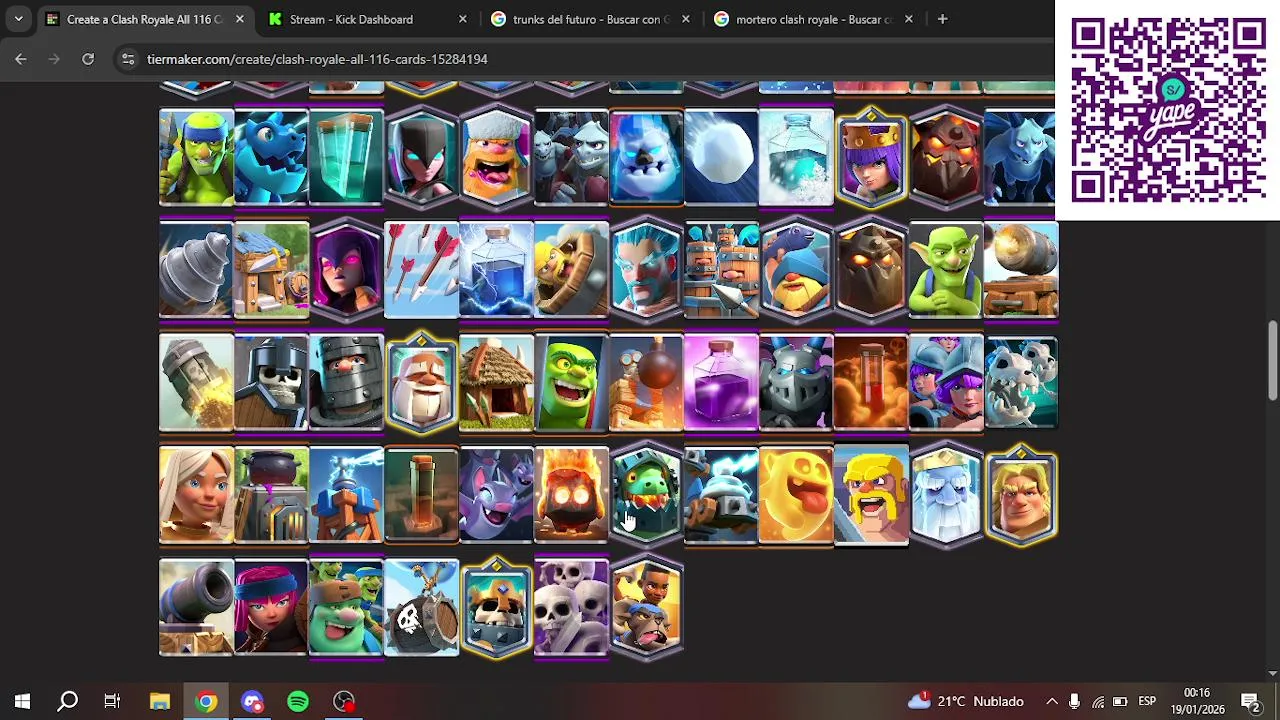Screen dimensions: 1280x720
Task: Switch to the Stream - Kick Dashboard tab
Action: click(351, 19)
